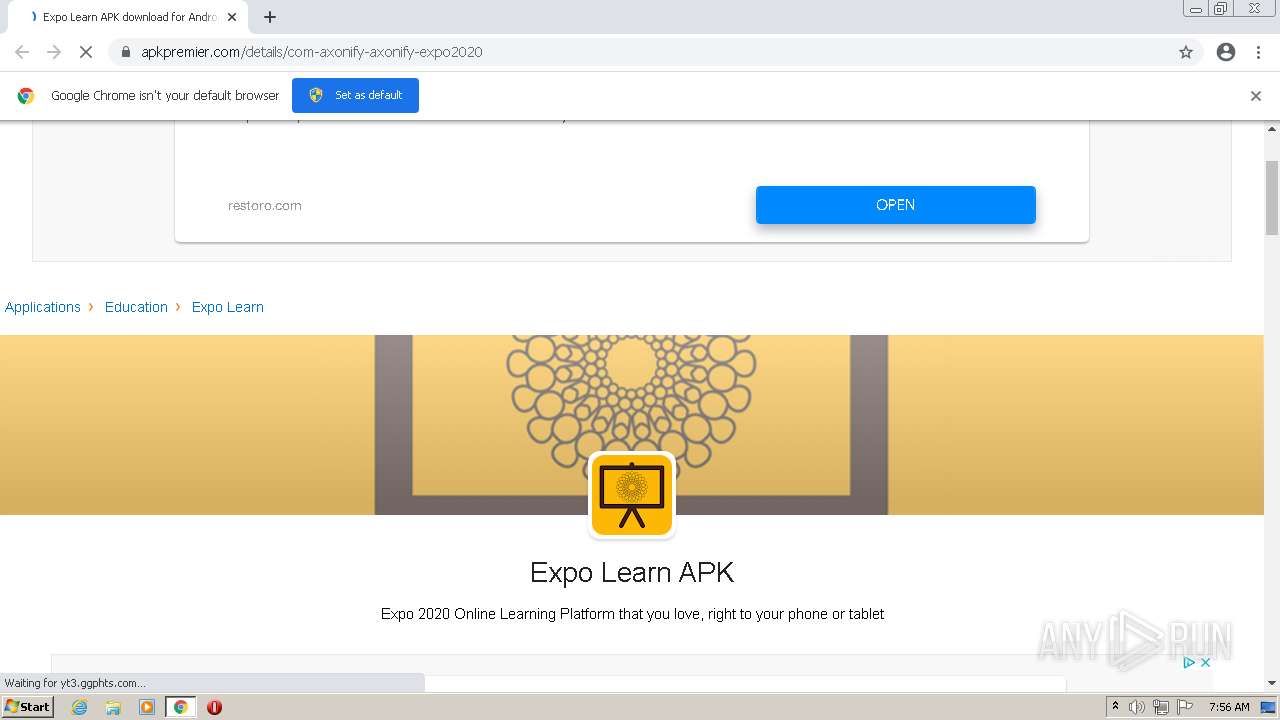The height and width of the screenshot is (720, 1280).
Task: Click the 7:56 AM system clock
Action: point(1229,707)
